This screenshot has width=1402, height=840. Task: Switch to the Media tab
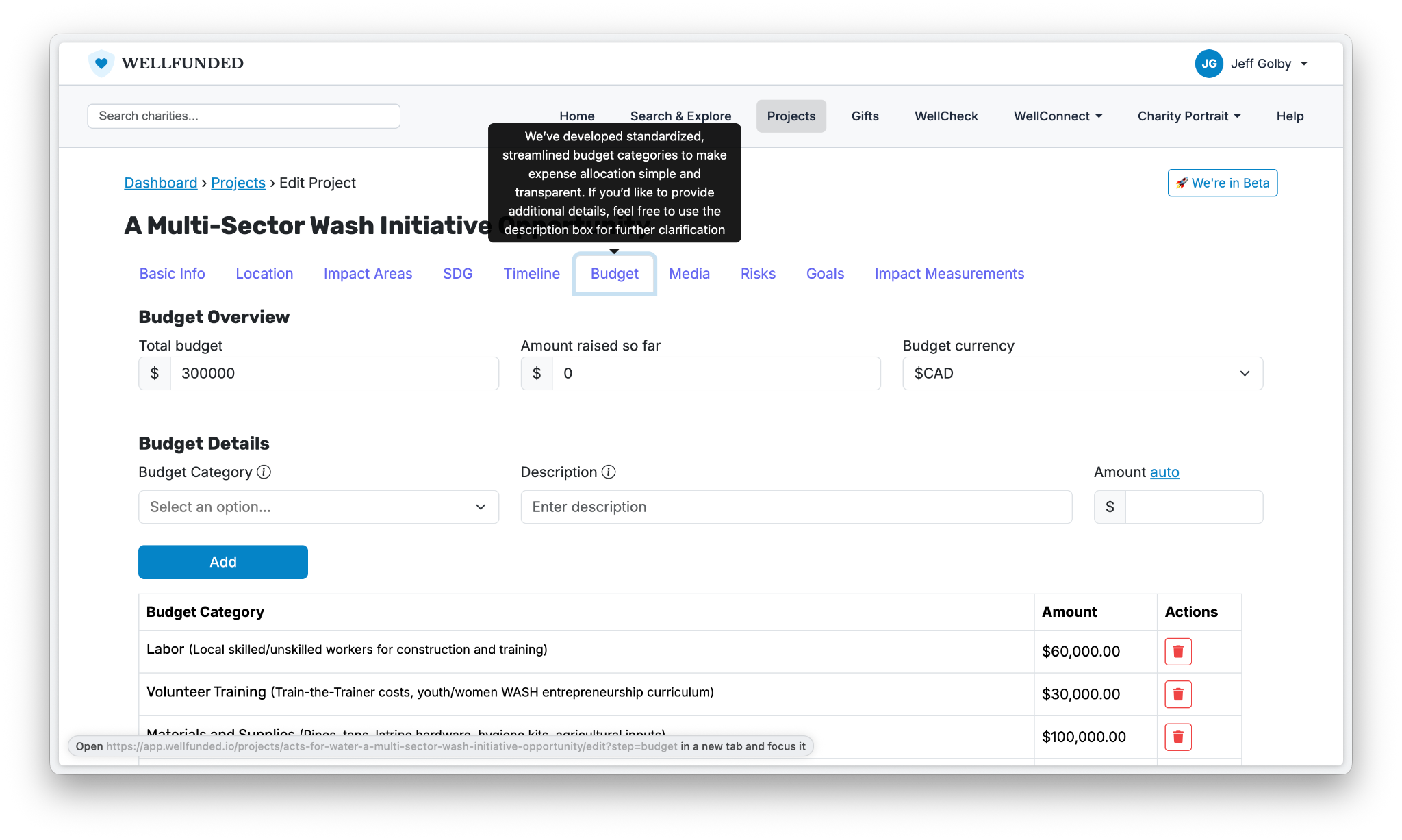click(689, 274)
